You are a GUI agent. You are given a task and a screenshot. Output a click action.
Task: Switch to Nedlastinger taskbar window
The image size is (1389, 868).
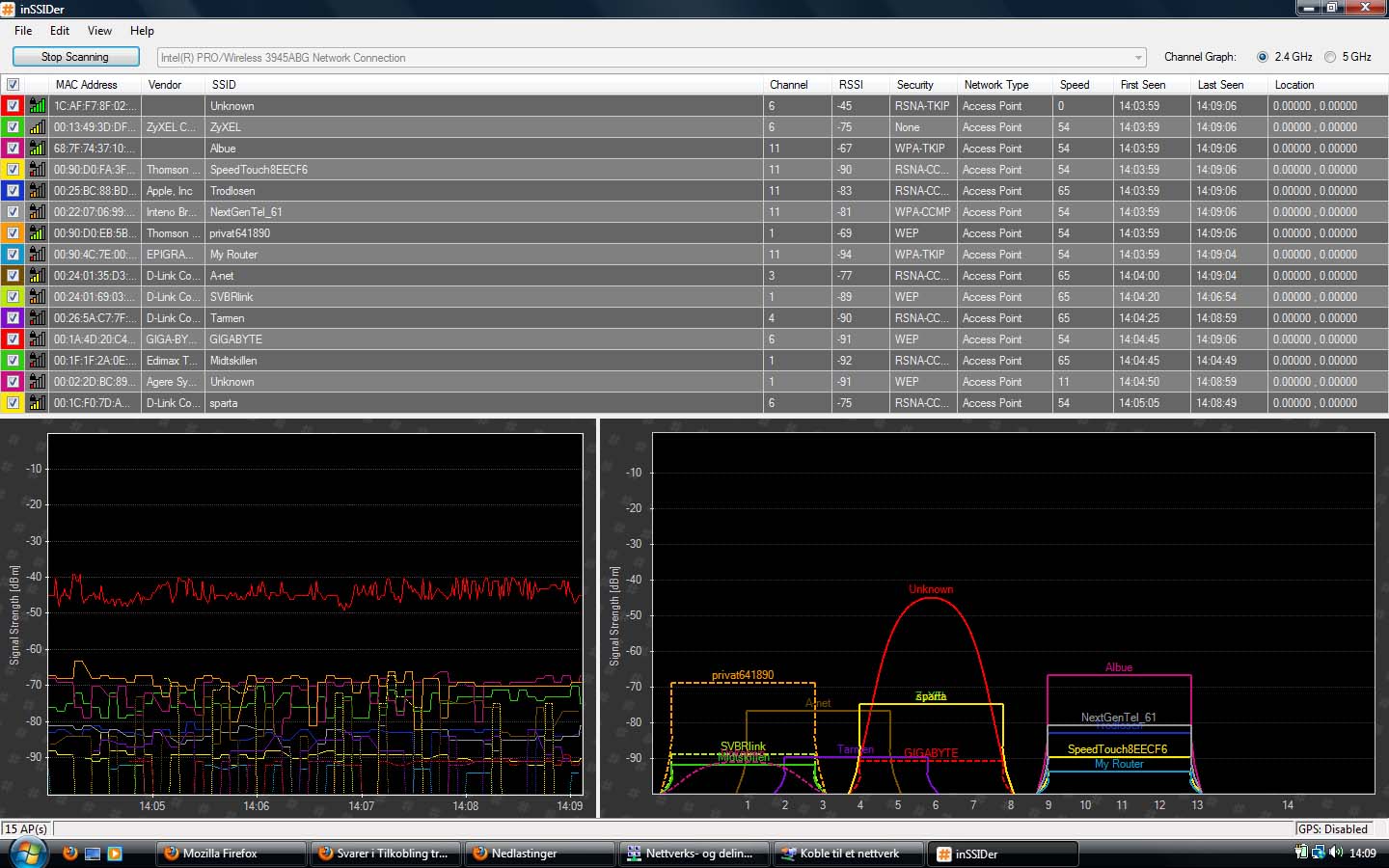(x=539, y=854)
